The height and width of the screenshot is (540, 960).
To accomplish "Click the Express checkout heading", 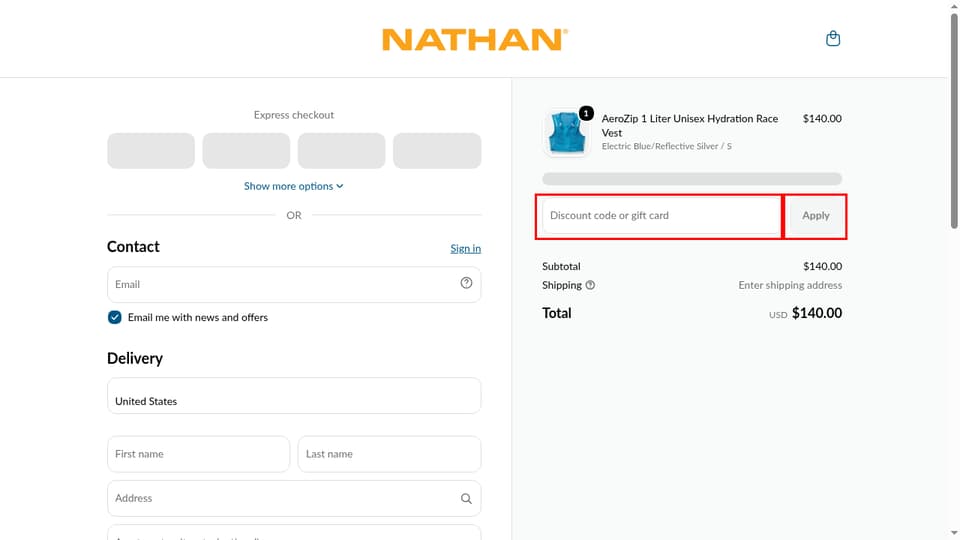I will point(294,115).
